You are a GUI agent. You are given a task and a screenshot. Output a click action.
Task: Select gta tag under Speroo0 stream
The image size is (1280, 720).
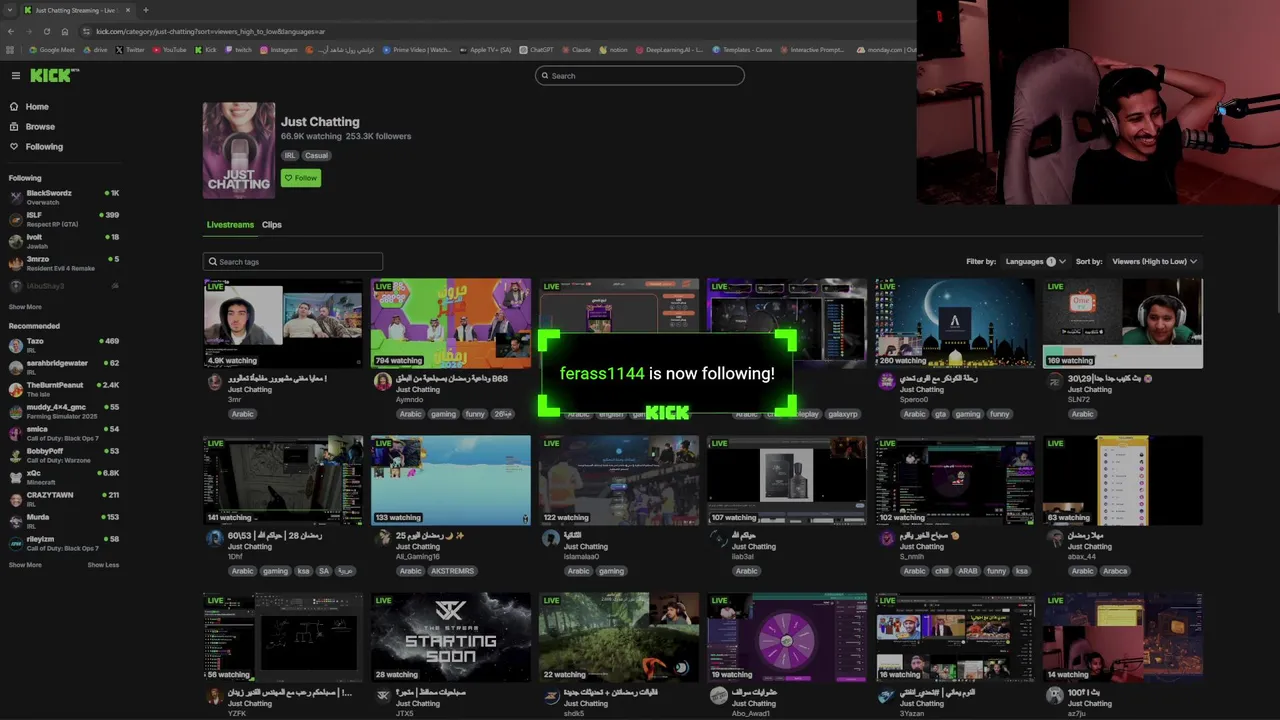(940, 414)
